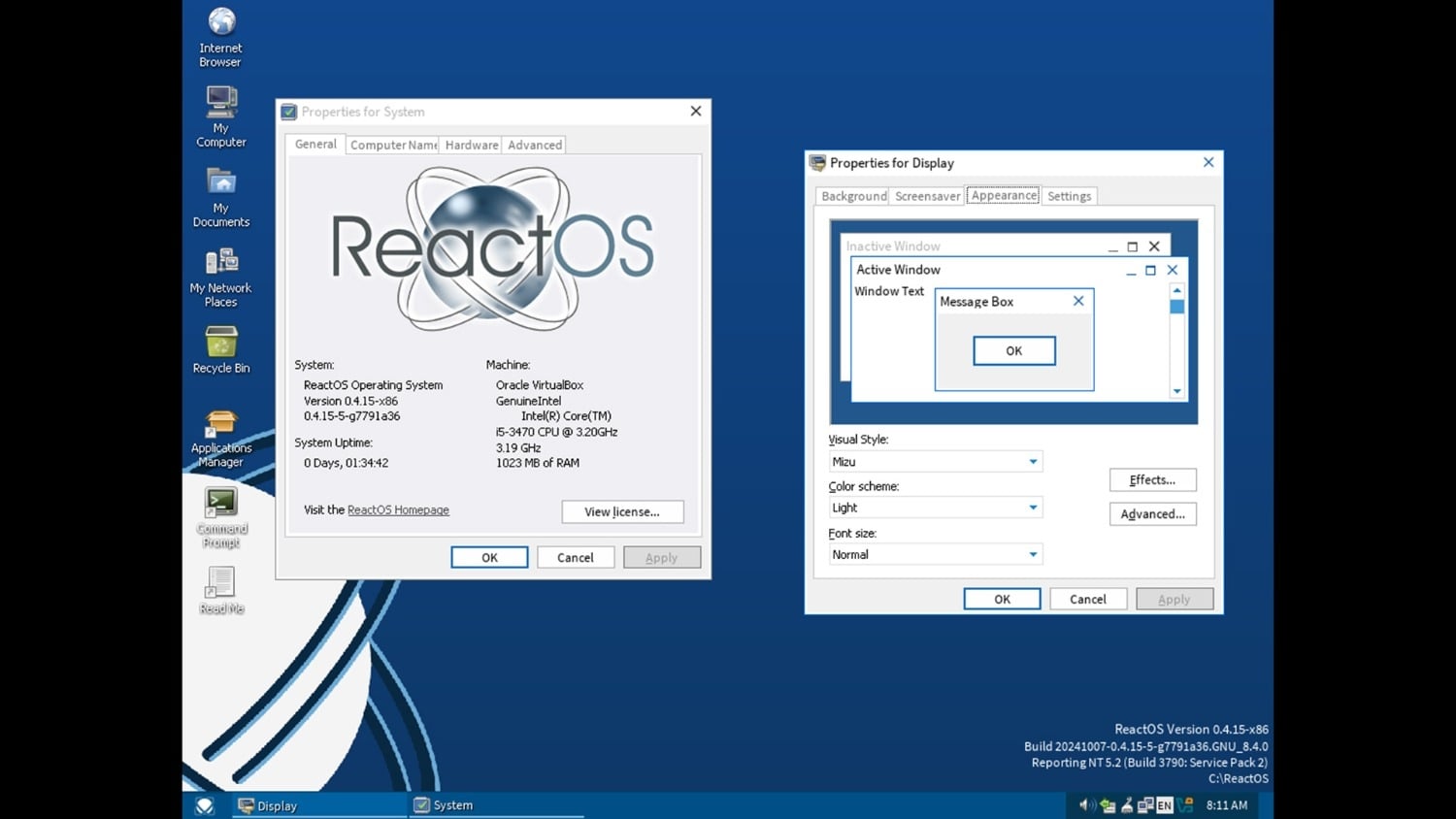Open the Screensaver tab

point(927,196)
